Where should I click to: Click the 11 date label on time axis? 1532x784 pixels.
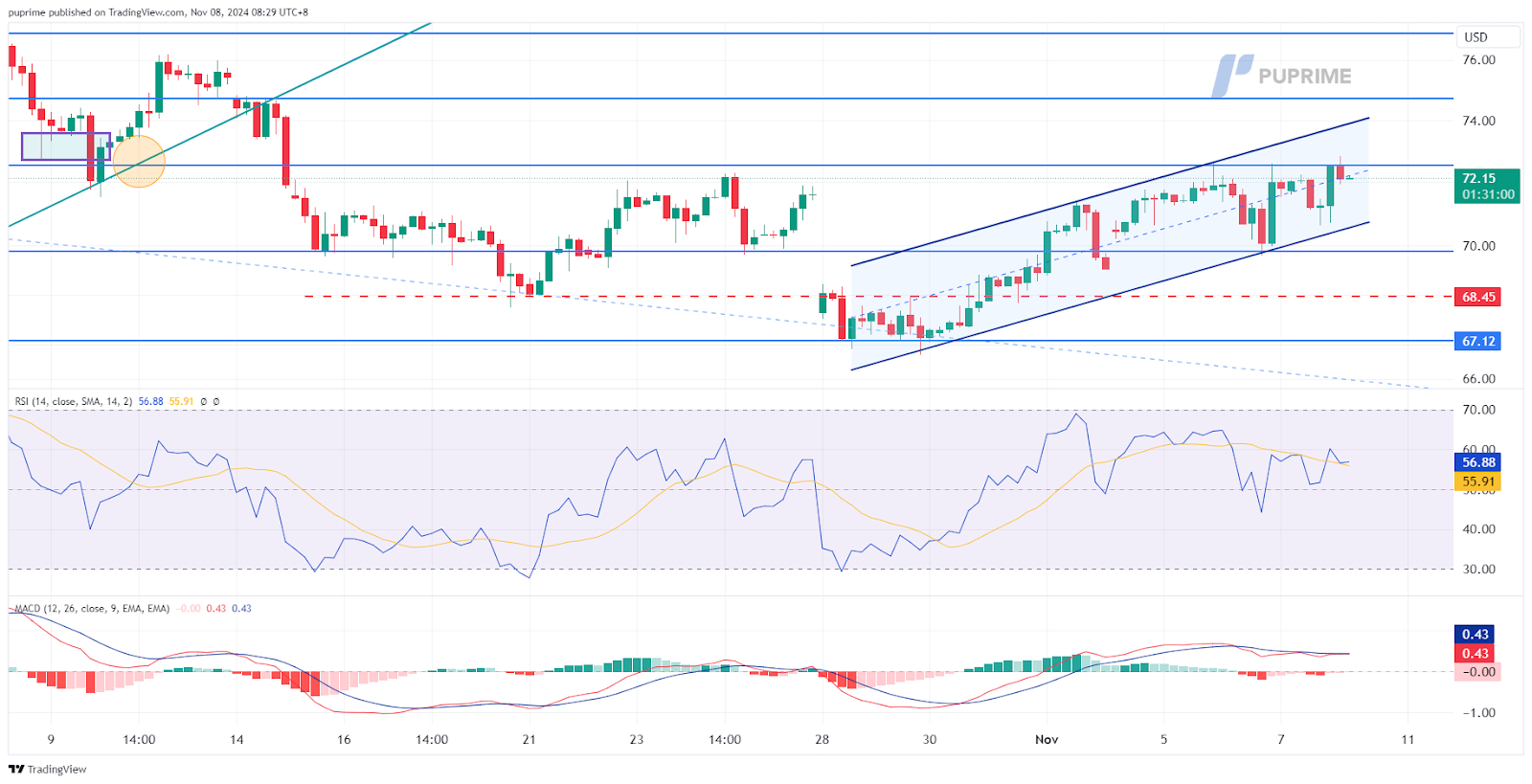pos(1408,740)
